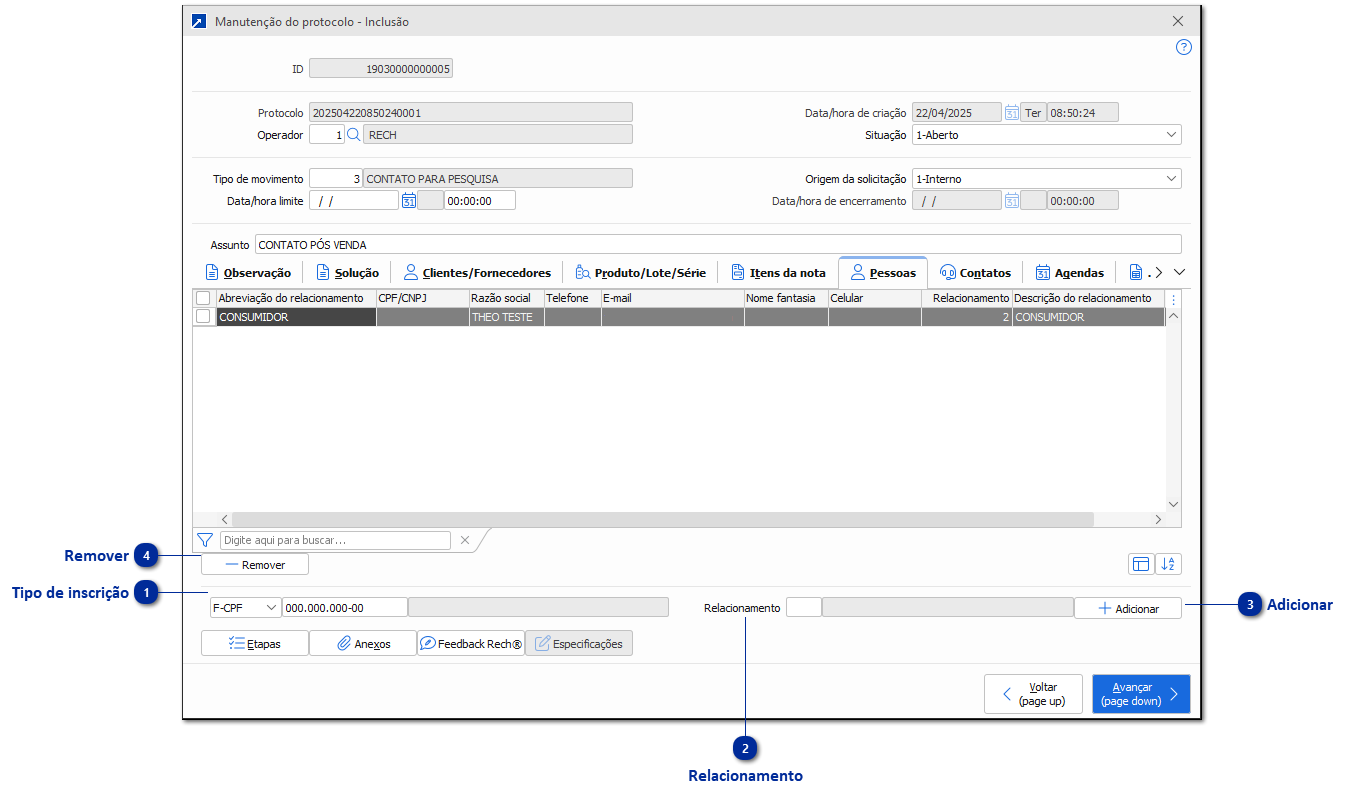
Task: Open the calendar beside Data/hora de criação
Action: (x=1012, y=113)
